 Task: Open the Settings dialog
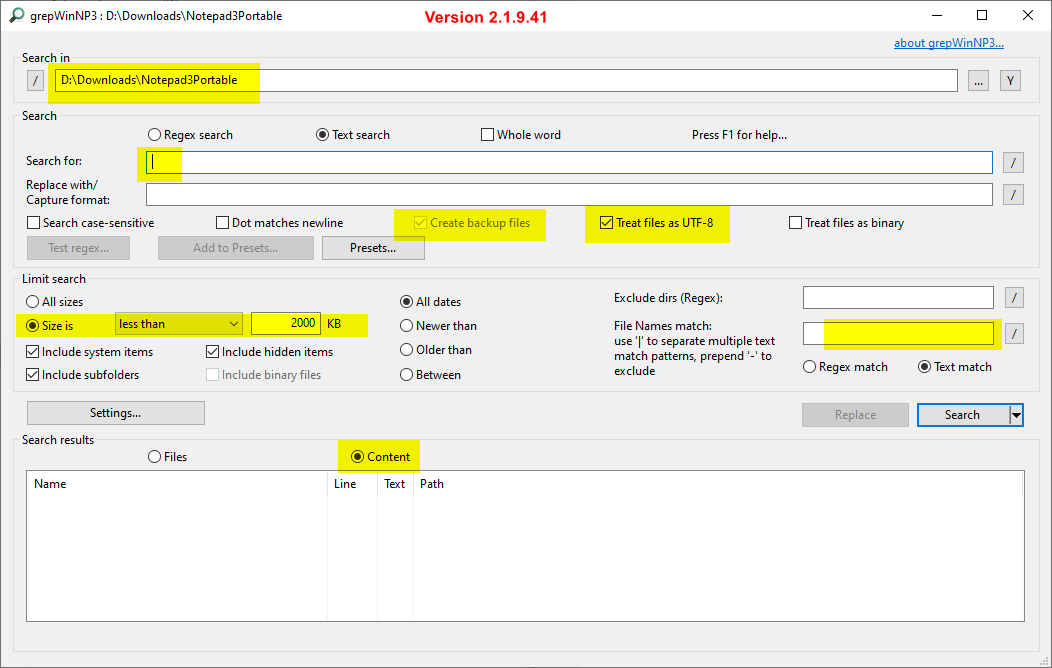[x=115, y=412]
